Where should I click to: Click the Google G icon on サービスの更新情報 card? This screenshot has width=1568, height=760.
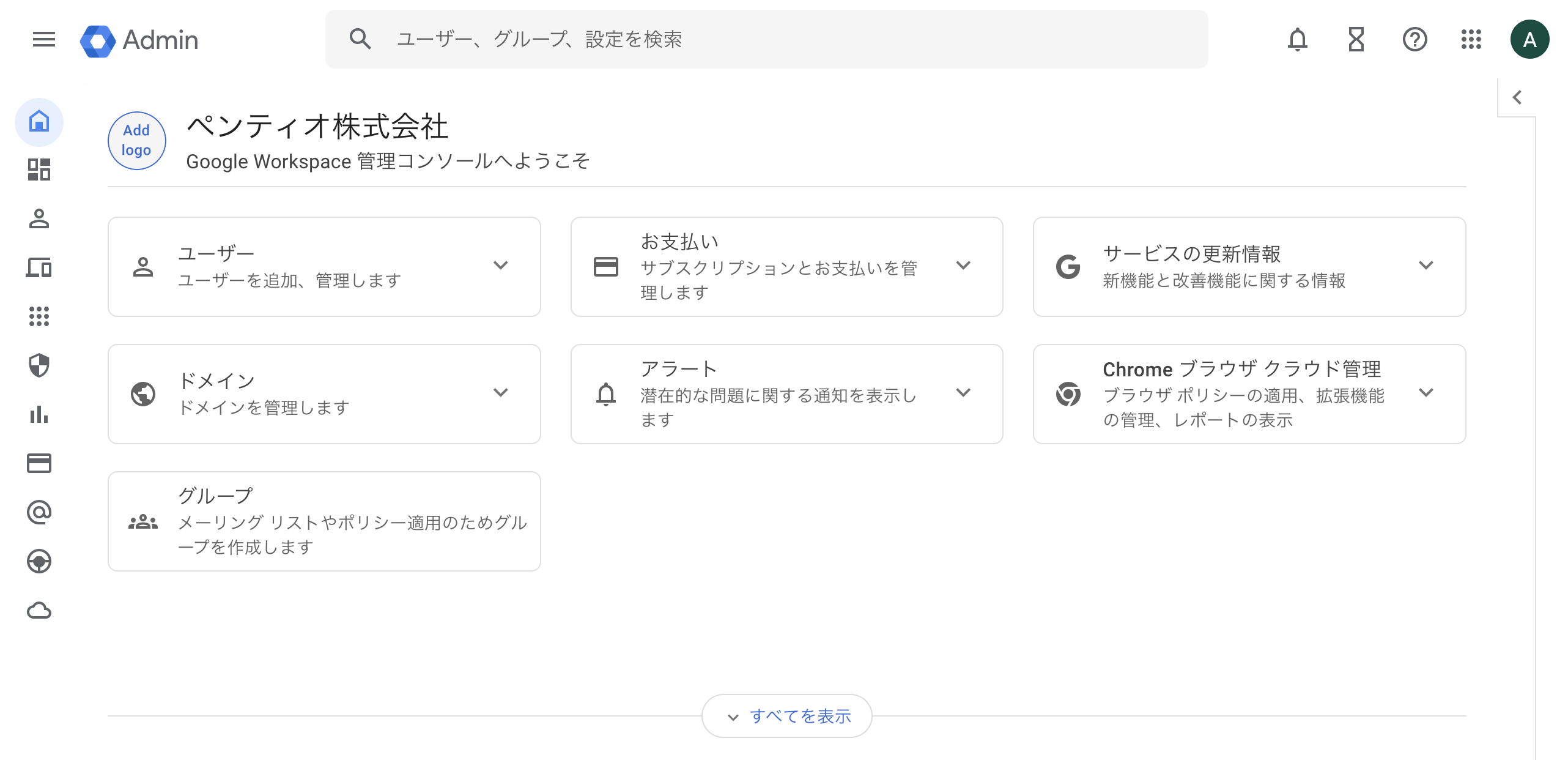(x=1068, y=267)
